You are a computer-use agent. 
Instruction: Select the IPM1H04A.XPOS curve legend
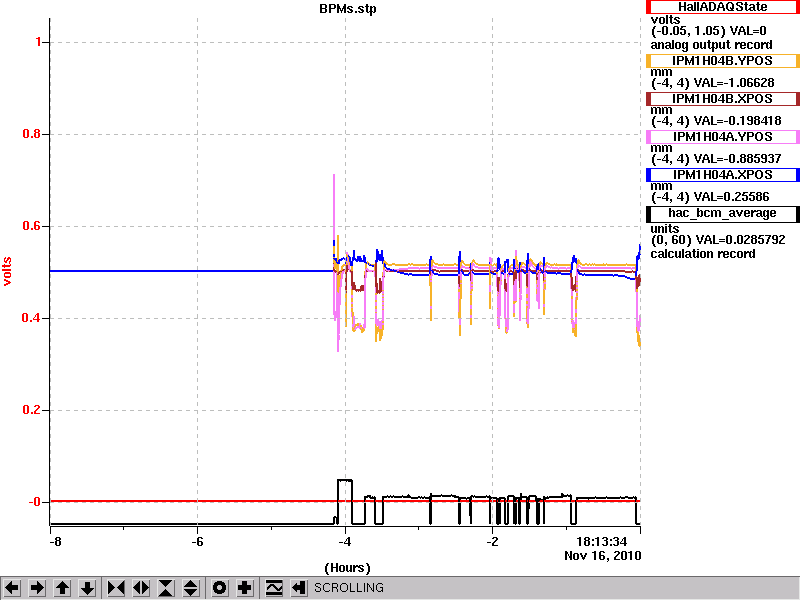pos(722,175)
